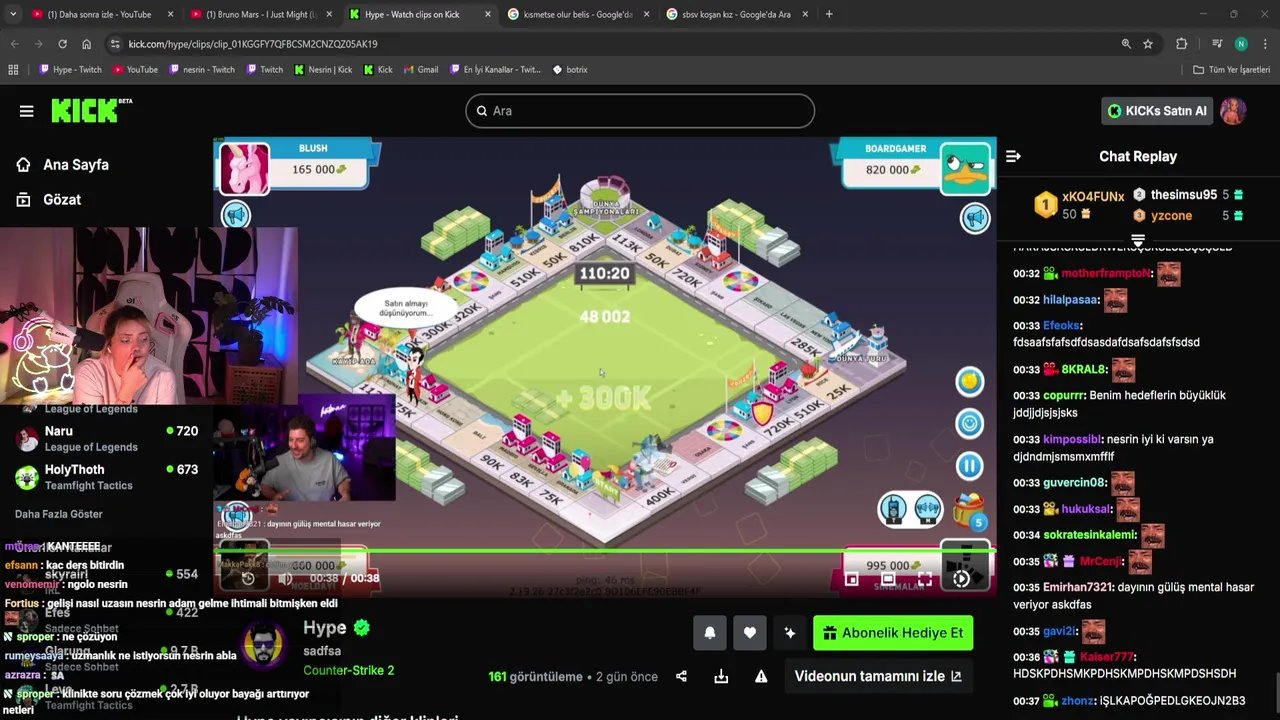Screen dimensions: 1280x720
Task: Toggle the heart follow button
Action: click(750, 633)
